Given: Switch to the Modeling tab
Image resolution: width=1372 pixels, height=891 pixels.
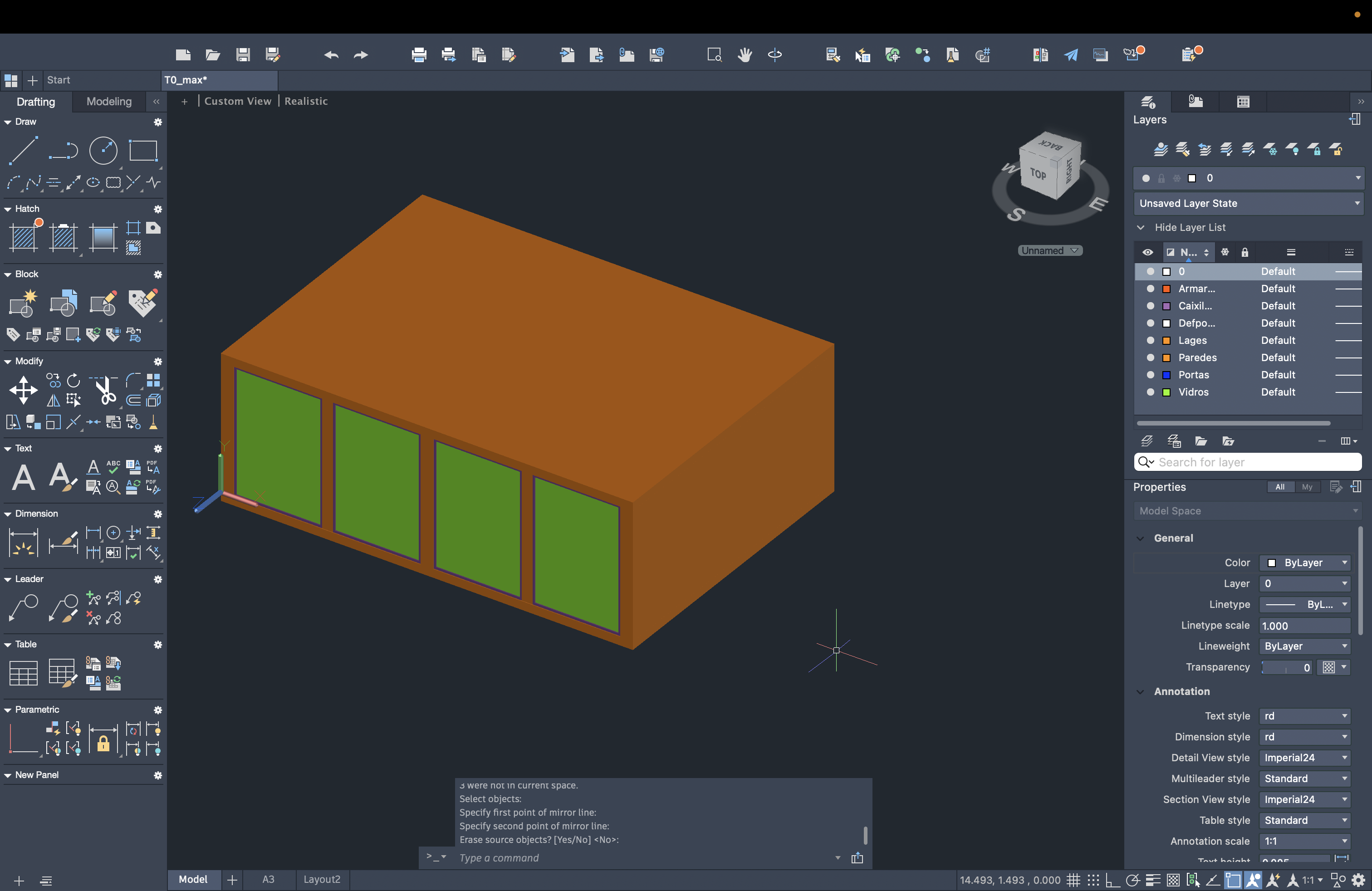Looking at the screenshot, I should (x=109, y=102).
